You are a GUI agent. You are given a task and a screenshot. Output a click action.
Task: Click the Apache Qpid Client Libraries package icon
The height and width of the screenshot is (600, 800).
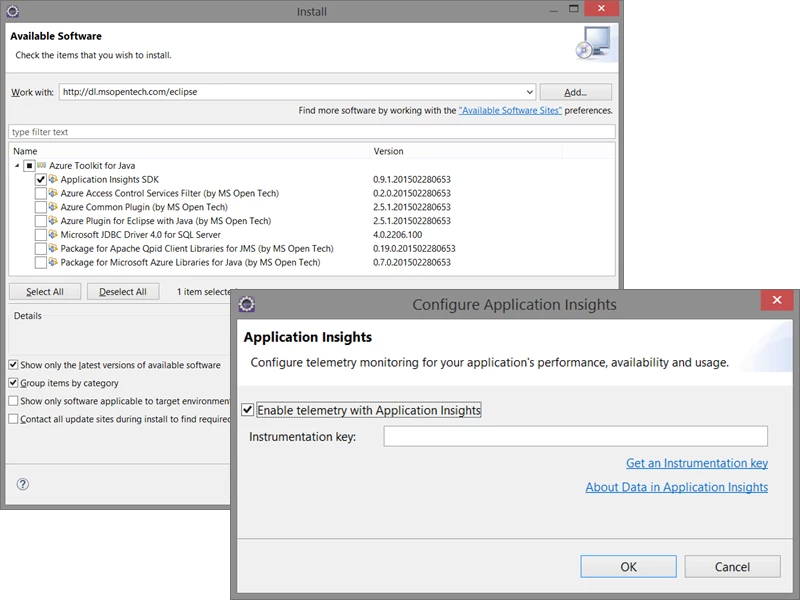53,248
